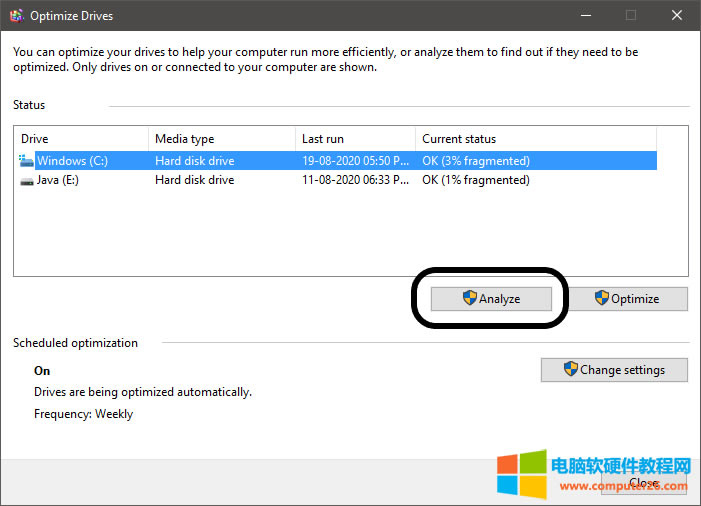Click the bold 'On' status text
This screenshot has width=701, height=506.
pos(42,371)
